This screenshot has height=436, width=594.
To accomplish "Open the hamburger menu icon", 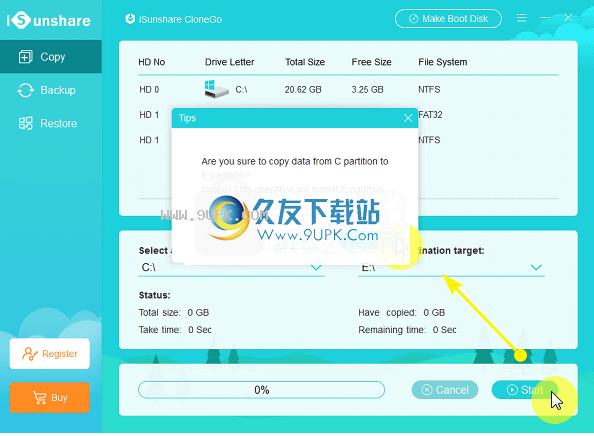I will (522, 18).
